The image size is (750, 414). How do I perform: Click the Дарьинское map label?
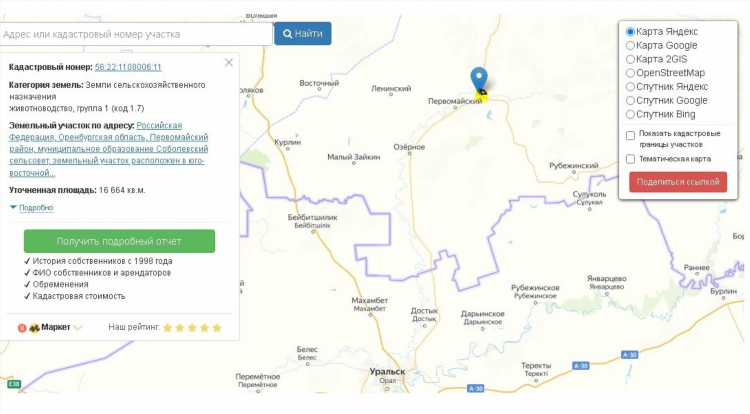pos(483,314)
